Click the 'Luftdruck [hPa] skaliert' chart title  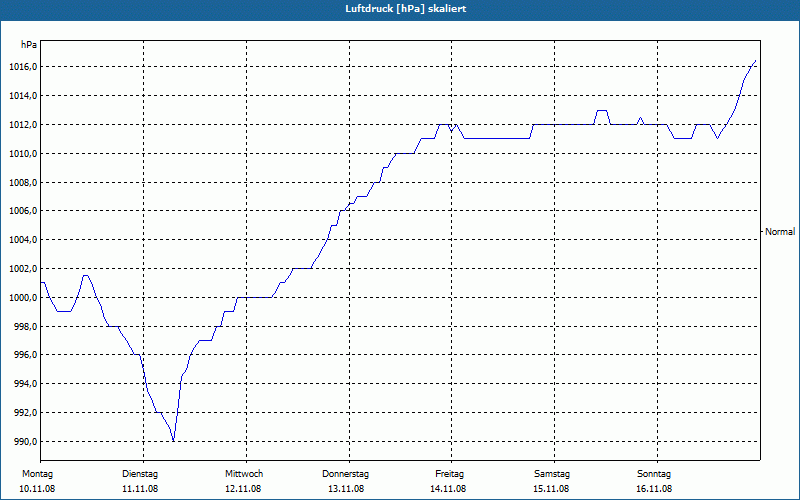(406, 9)
